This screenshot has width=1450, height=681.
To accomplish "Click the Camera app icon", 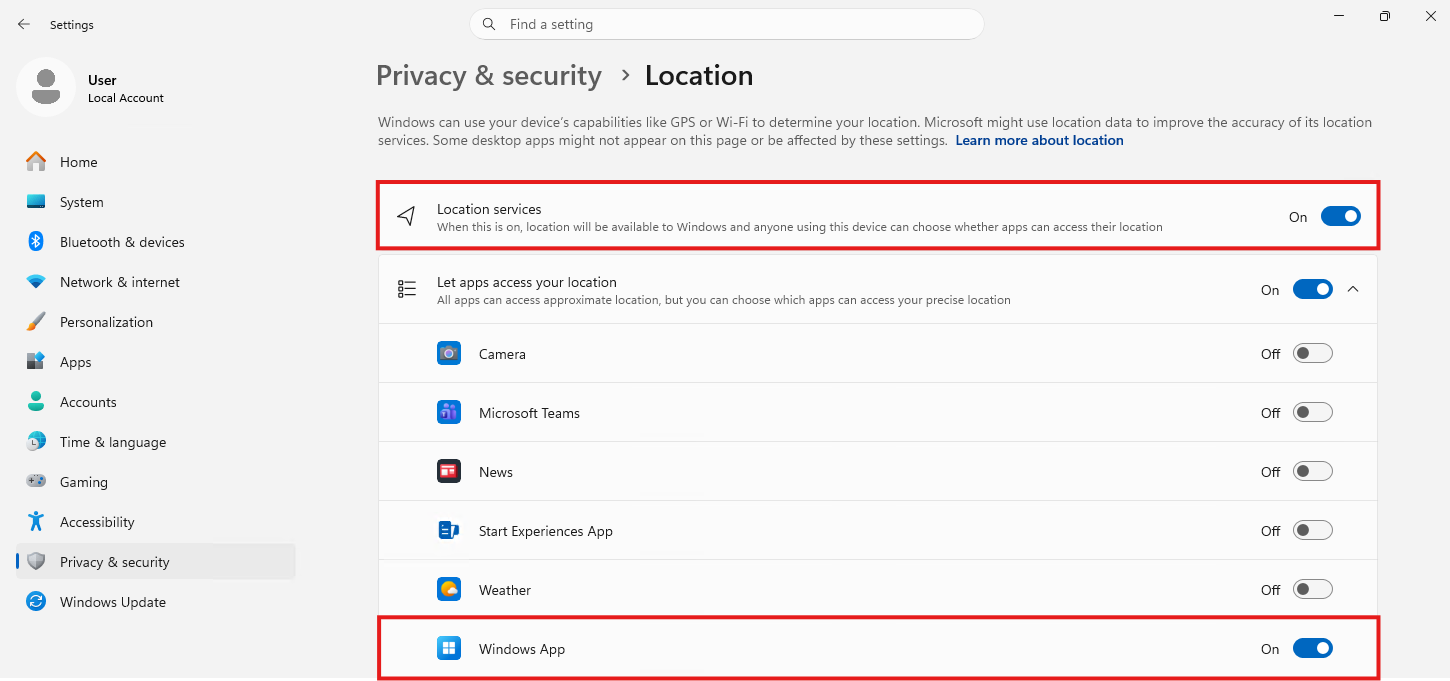I will pos(449,353).
